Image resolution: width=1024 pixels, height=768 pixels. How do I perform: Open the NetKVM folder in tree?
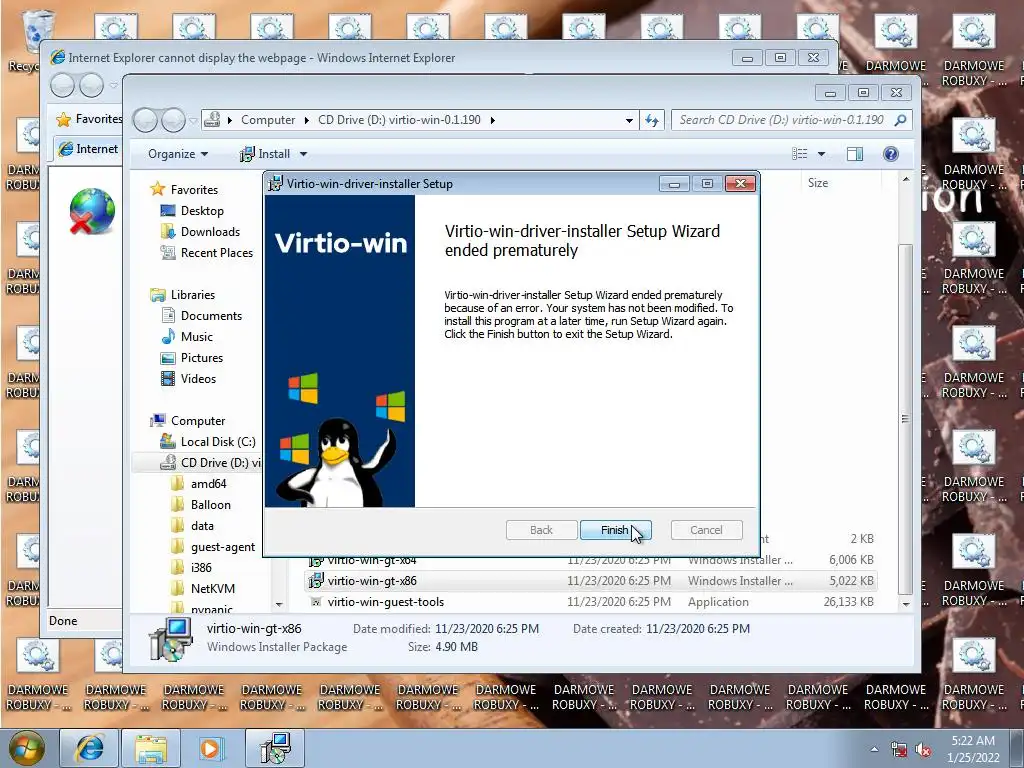pos(212,588)
